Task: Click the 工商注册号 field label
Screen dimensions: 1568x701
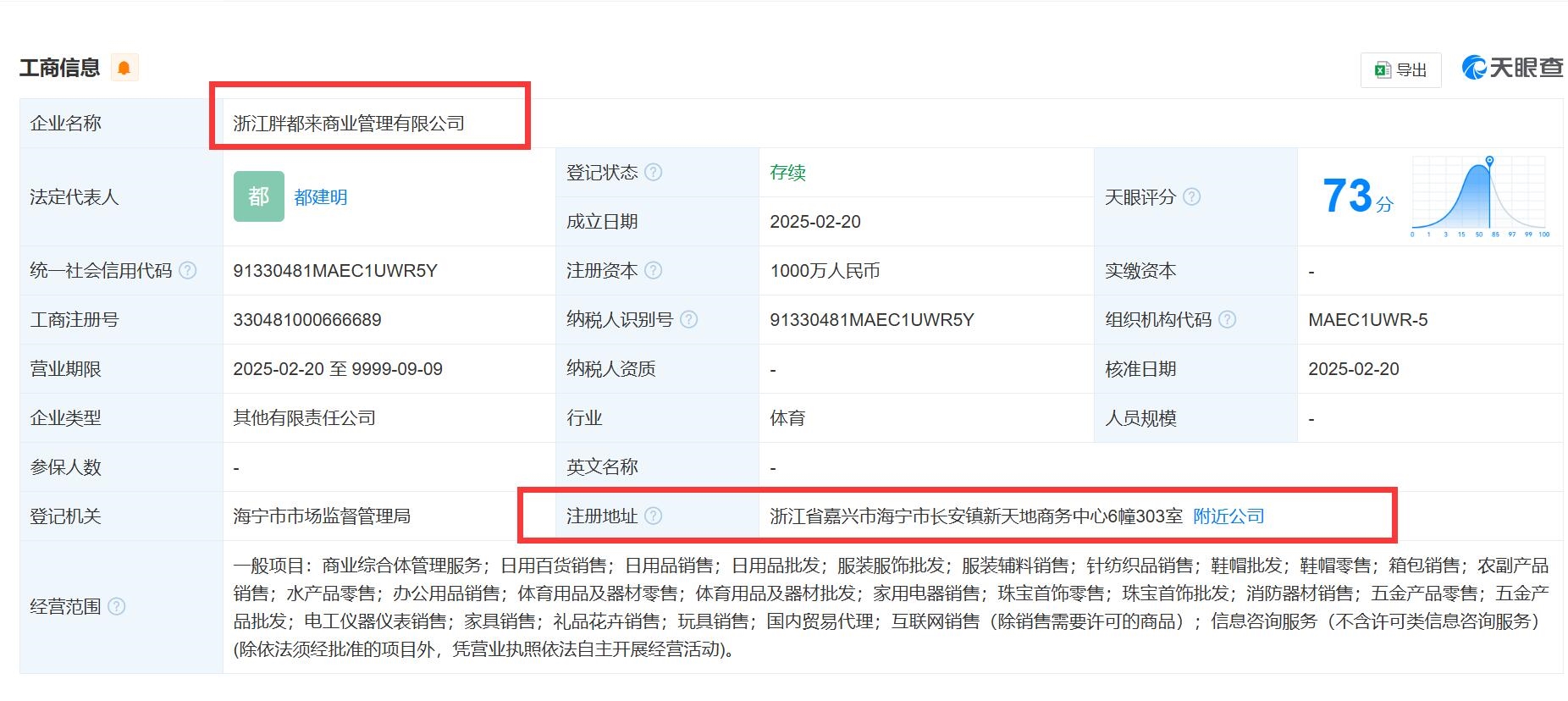Action: [75, 320]
